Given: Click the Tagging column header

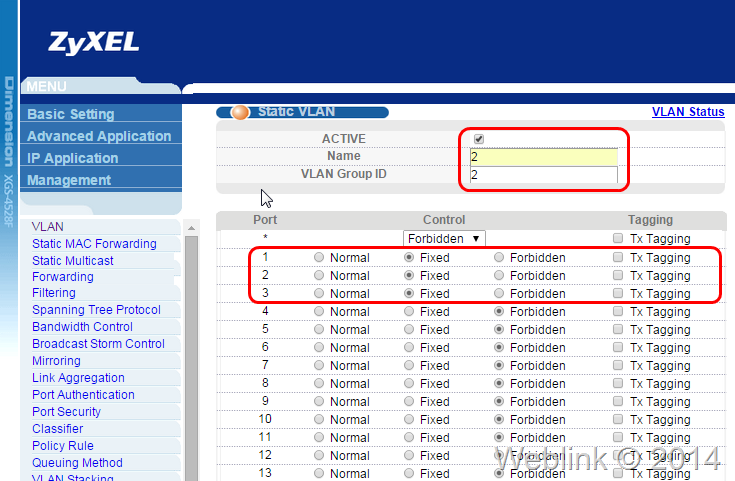Looking at the screenshot, I should pyautogui.click(x=650, y=220).
